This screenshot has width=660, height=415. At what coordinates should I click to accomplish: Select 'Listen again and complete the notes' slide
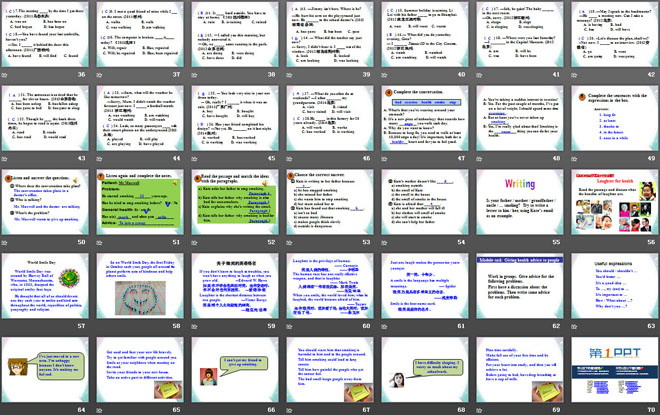pyautogui.click(x=140, y=202)
